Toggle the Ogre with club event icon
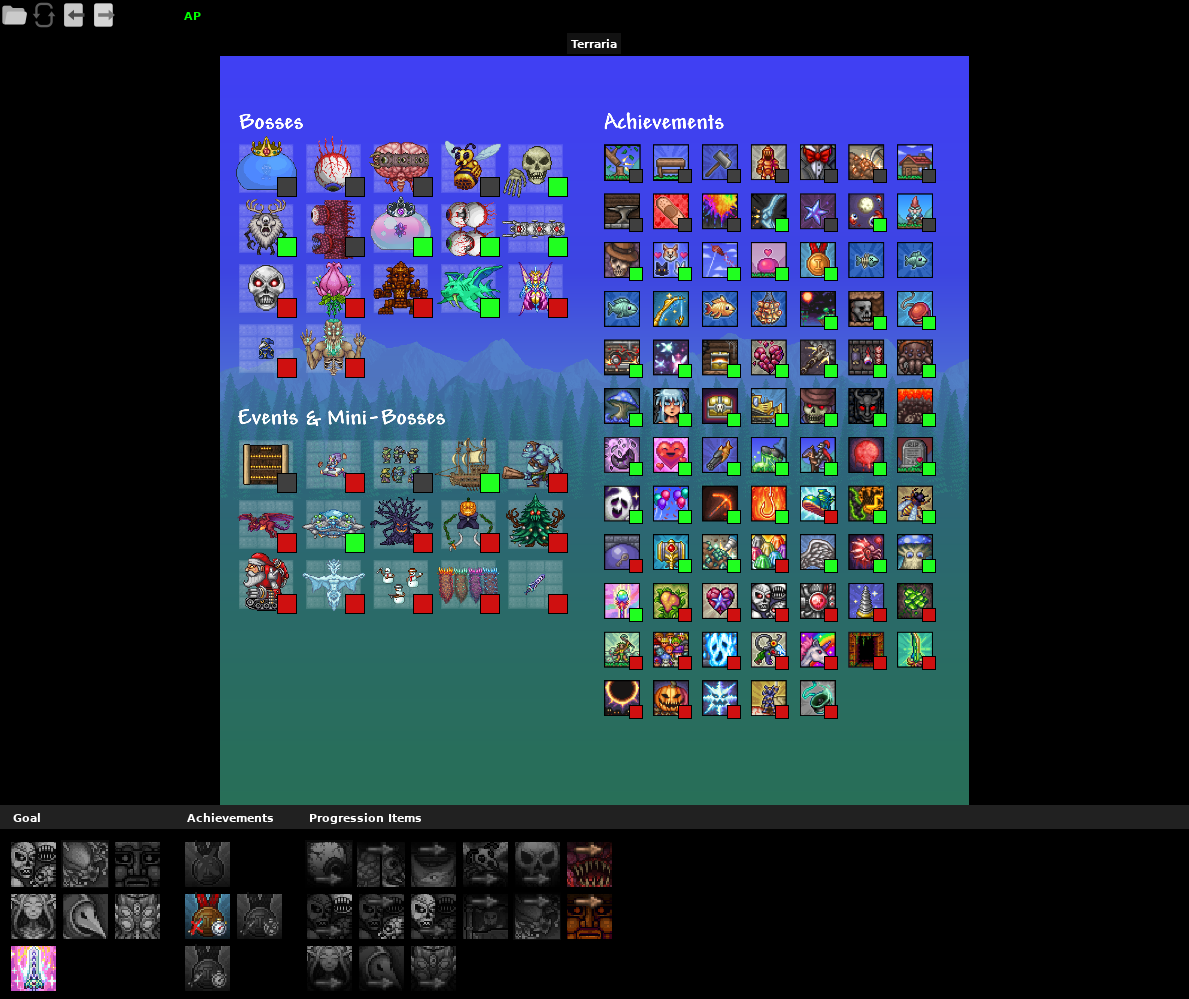This screenshot has width=1189, height=999. pos(536,464)
